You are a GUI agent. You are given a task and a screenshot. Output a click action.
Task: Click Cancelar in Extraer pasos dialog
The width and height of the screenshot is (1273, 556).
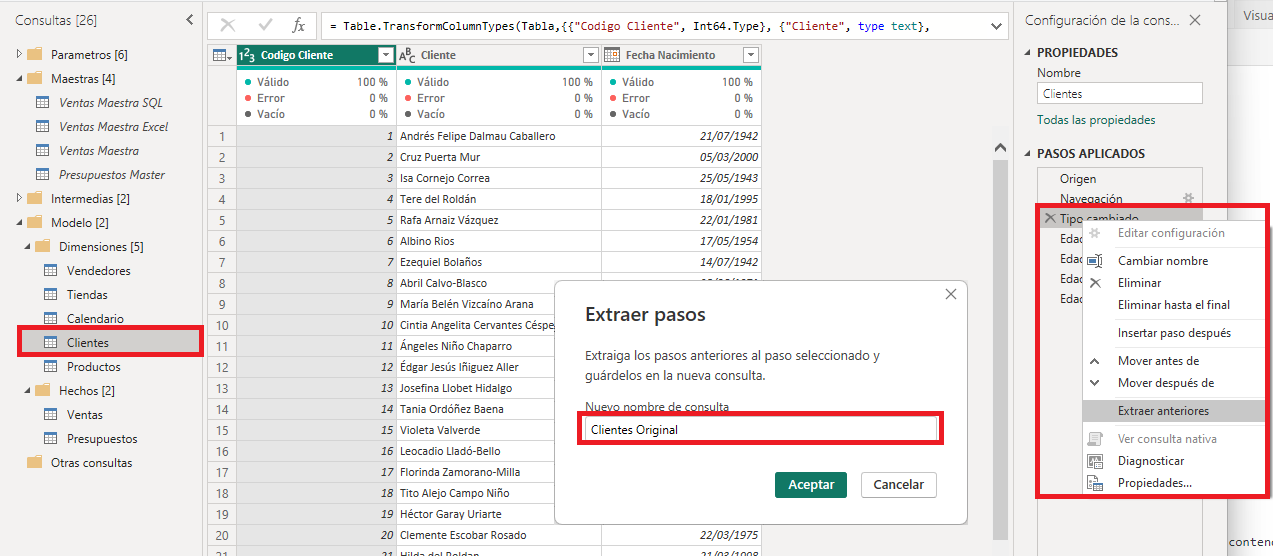(x=899, y=484)
